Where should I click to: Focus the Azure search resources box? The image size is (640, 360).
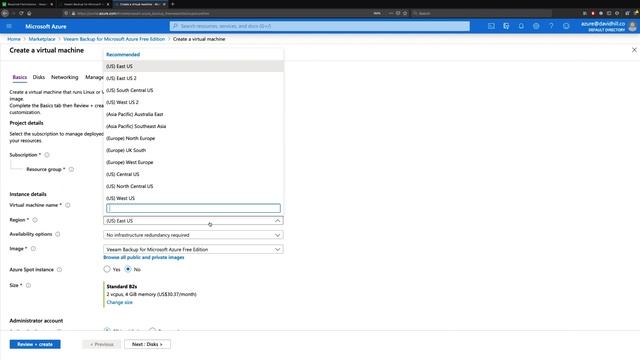[x=320, y=26]
